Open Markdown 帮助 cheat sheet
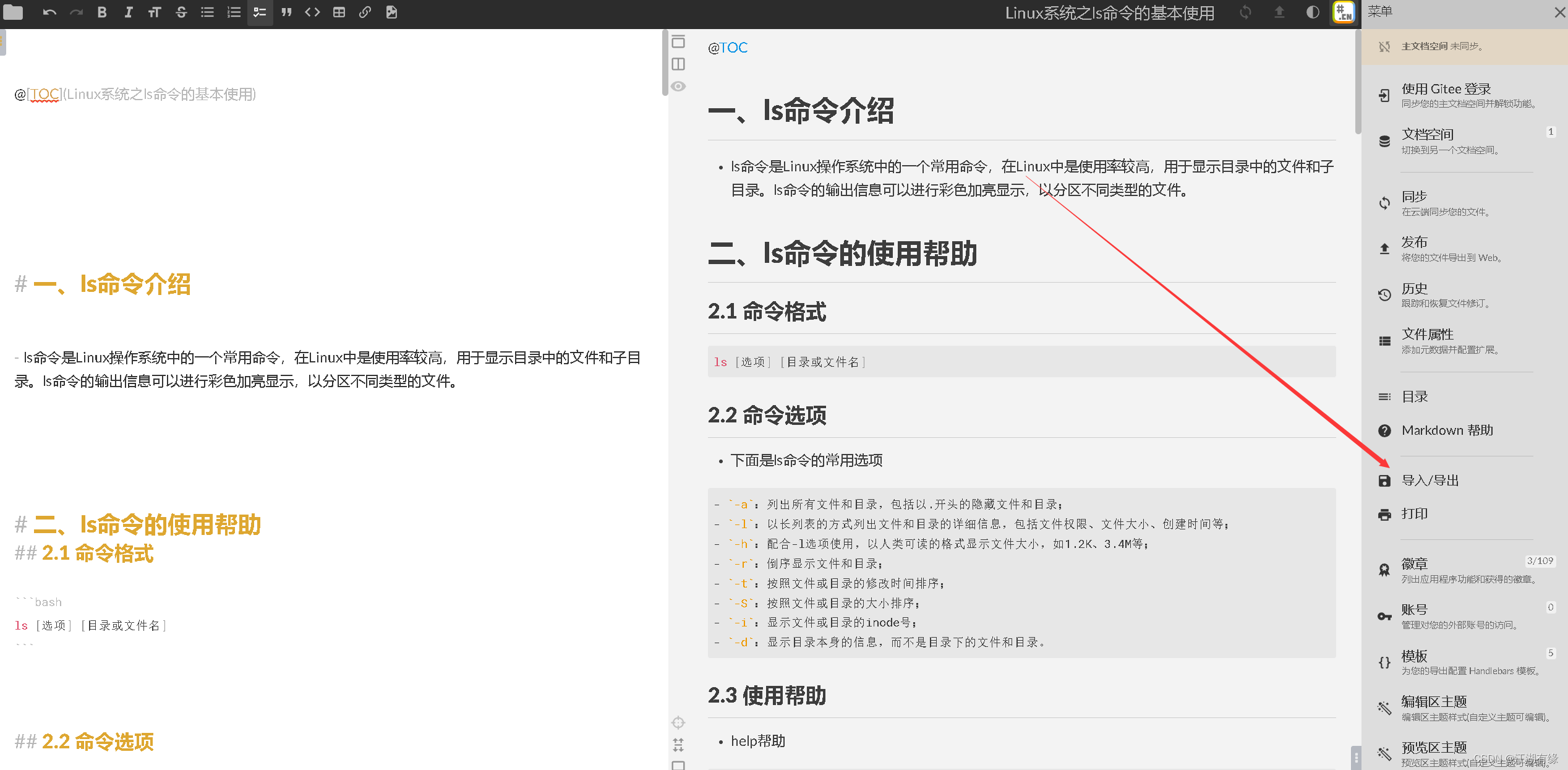 coord(1464,430)
